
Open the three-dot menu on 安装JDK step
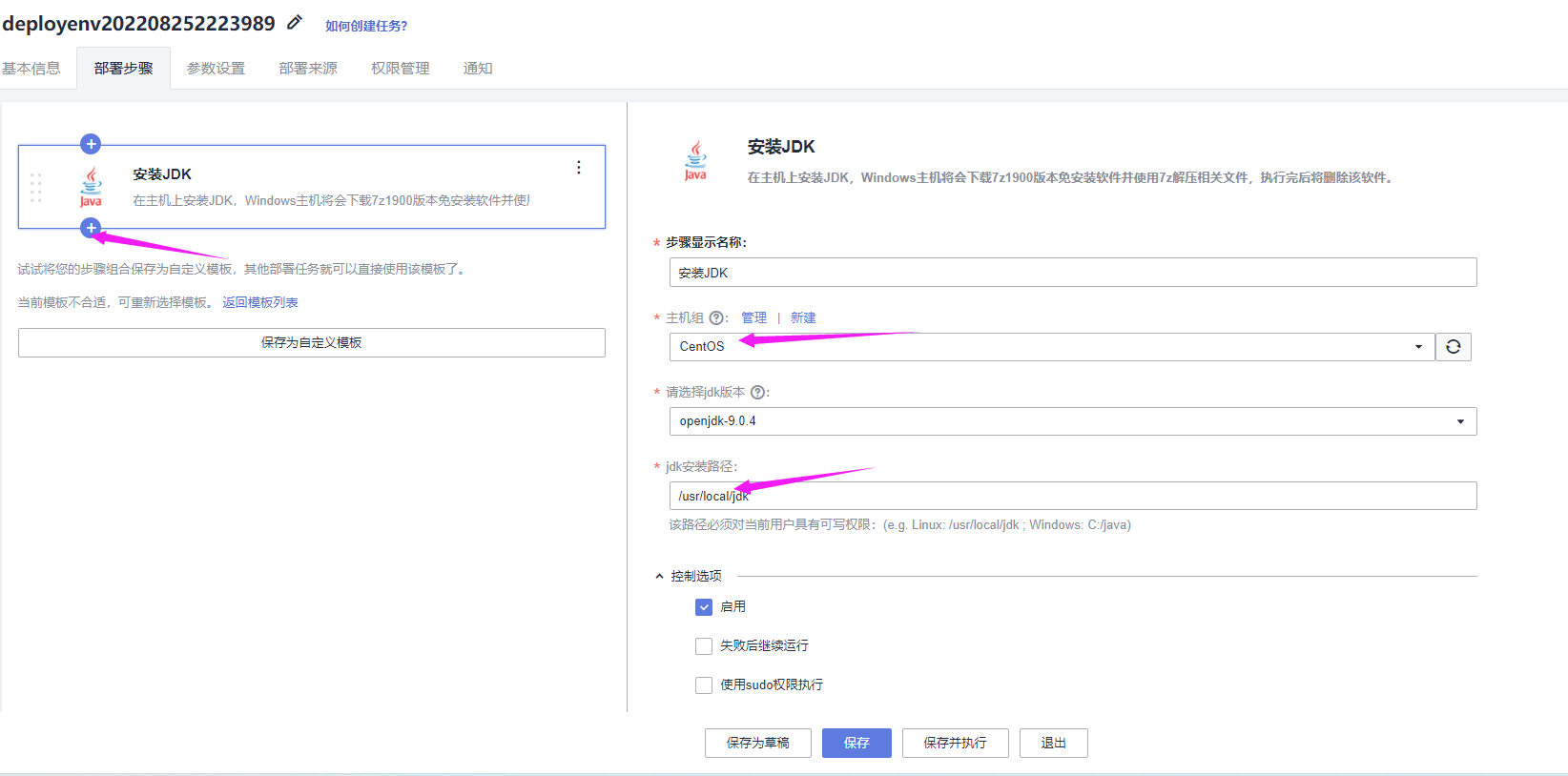(x=579, y=168)
